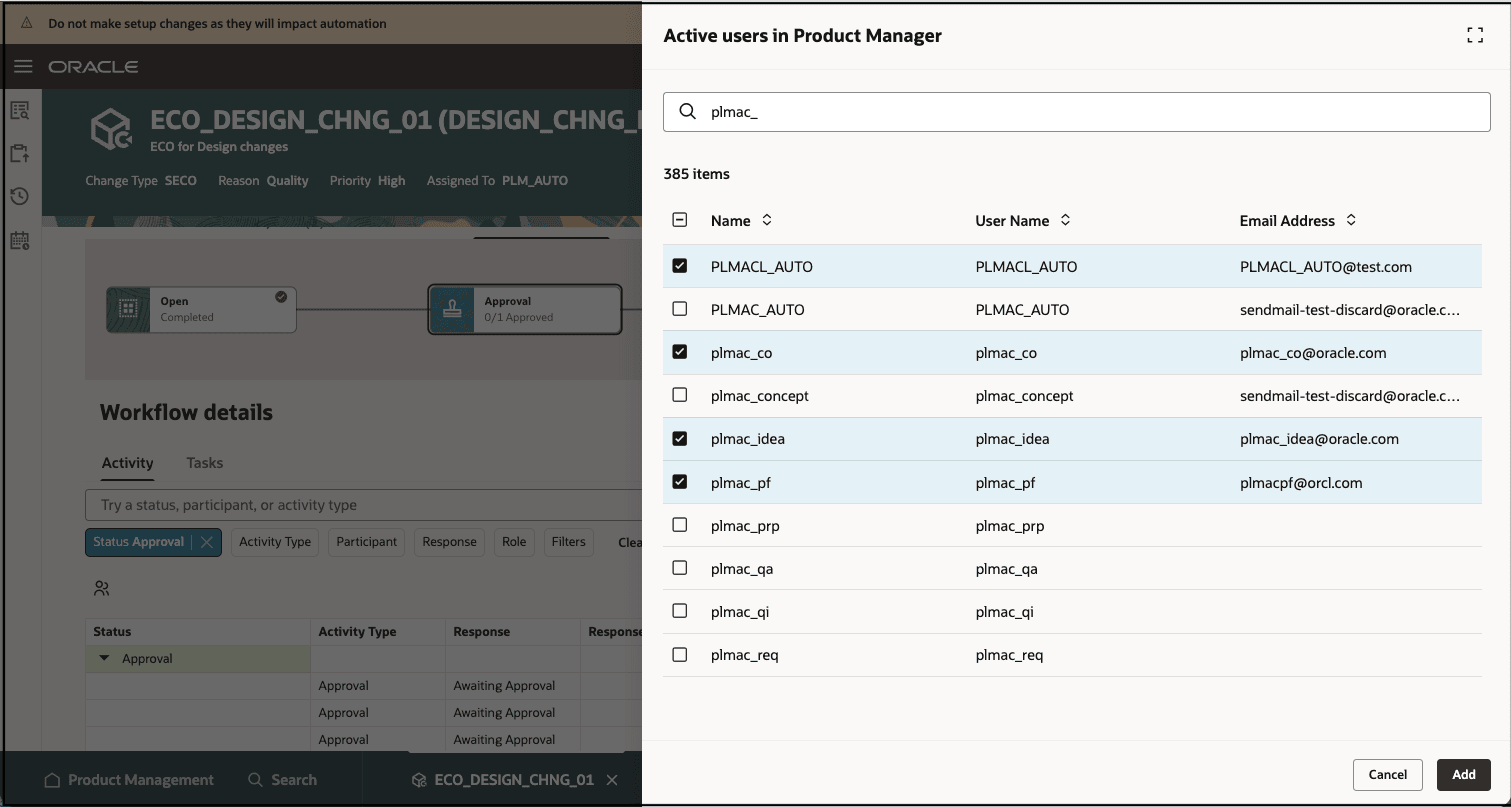Check the plmac_req user checkbox
This screenshot has height=807, width=1511.
point(680,655)
